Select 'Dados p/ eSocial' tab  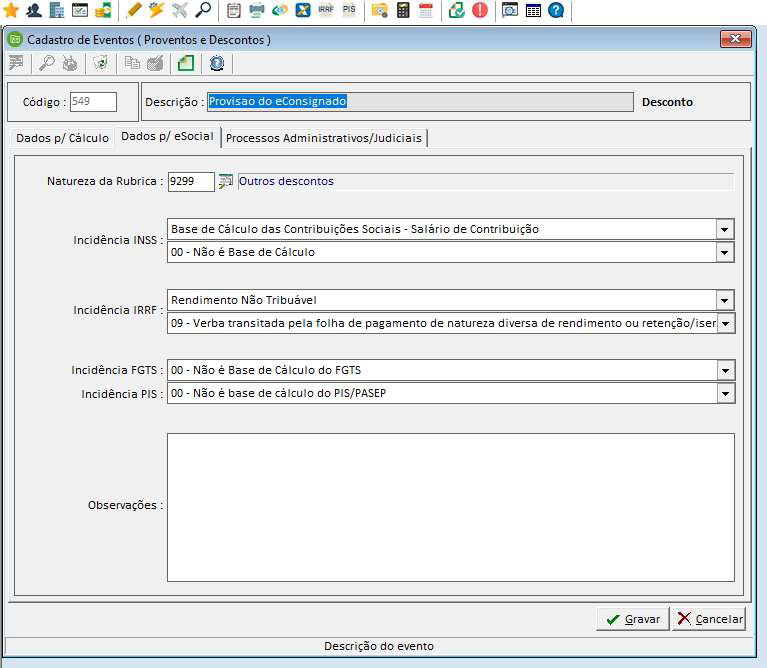167,136
